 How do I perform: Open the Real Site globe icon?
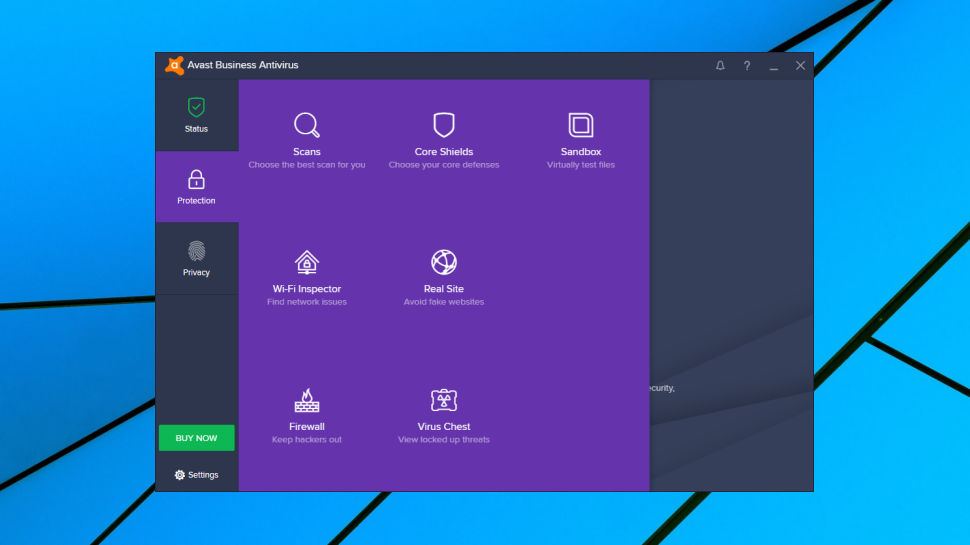coord(444,262)
